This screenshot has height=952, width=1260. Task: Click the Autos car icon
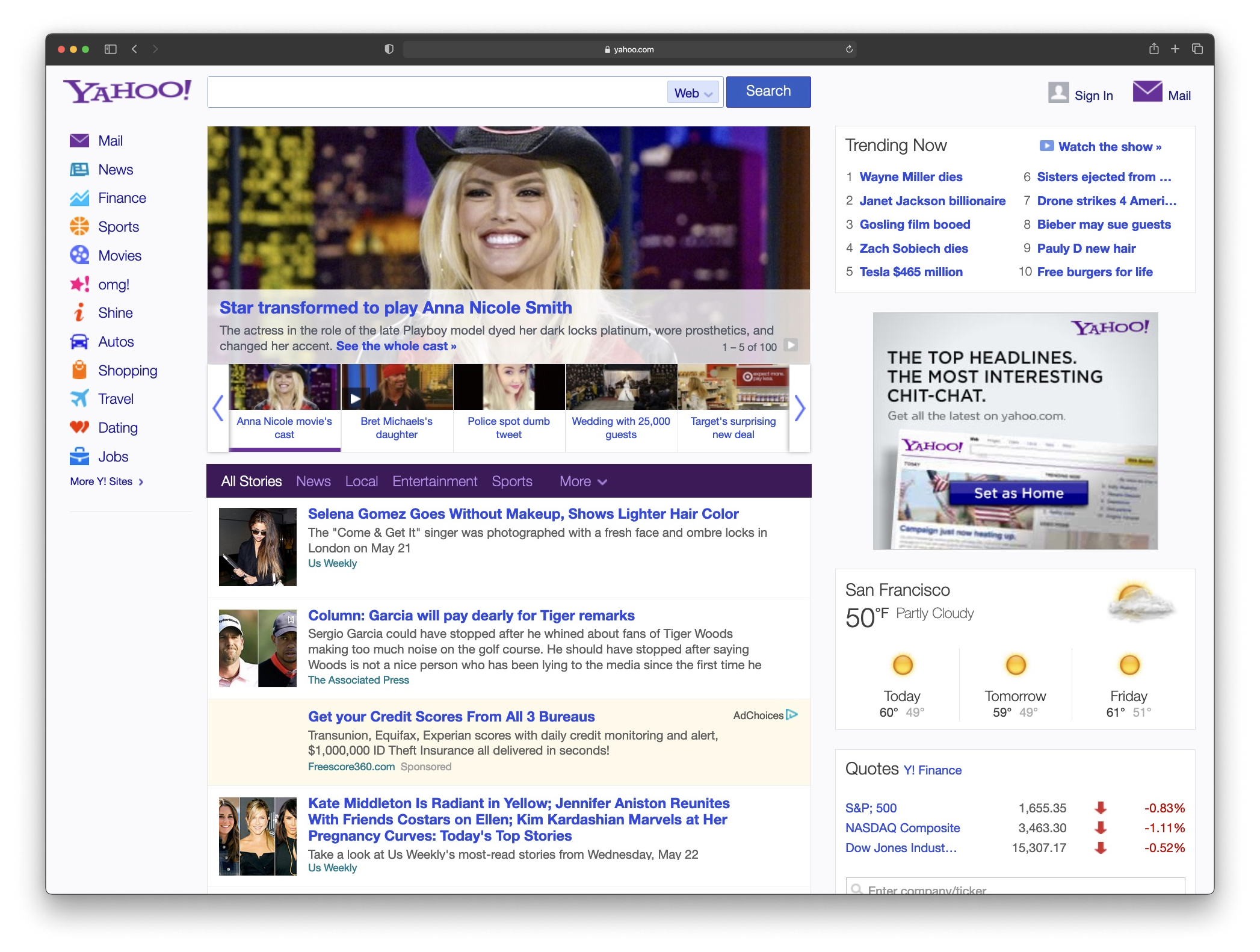pyautogui.click(x=79, y=341)
